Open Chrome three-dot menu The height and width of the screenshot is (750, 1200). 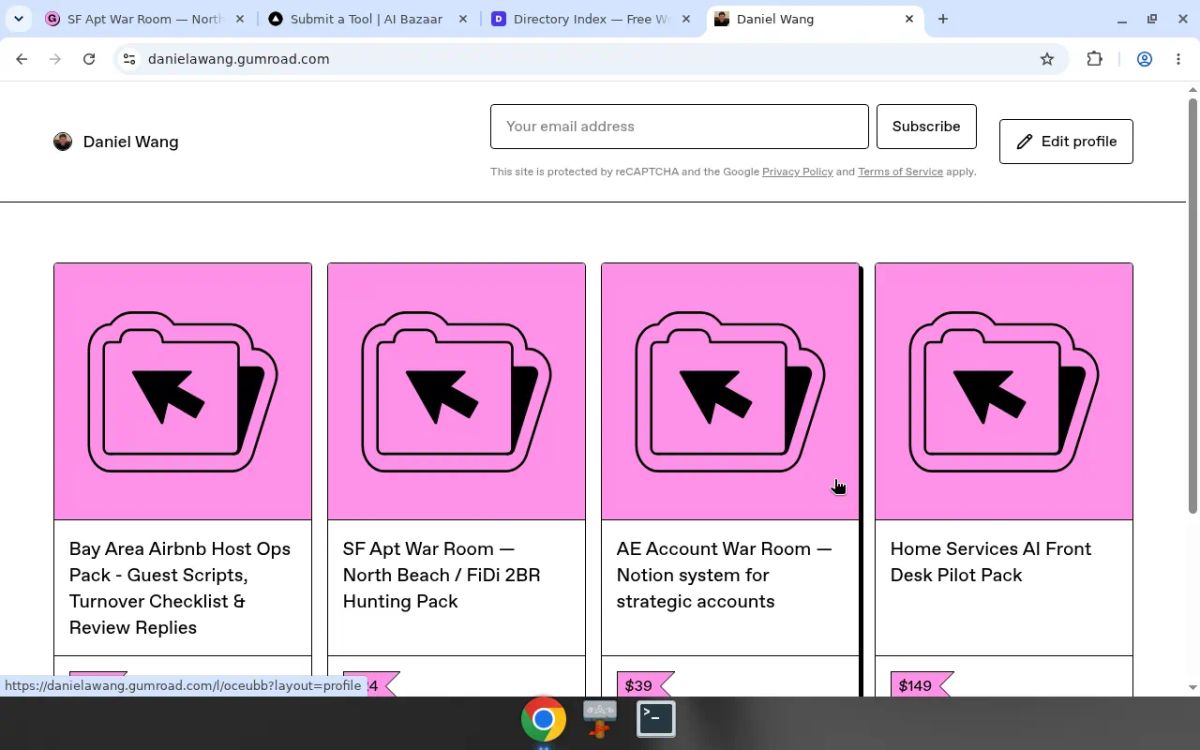pos(1179,59)
